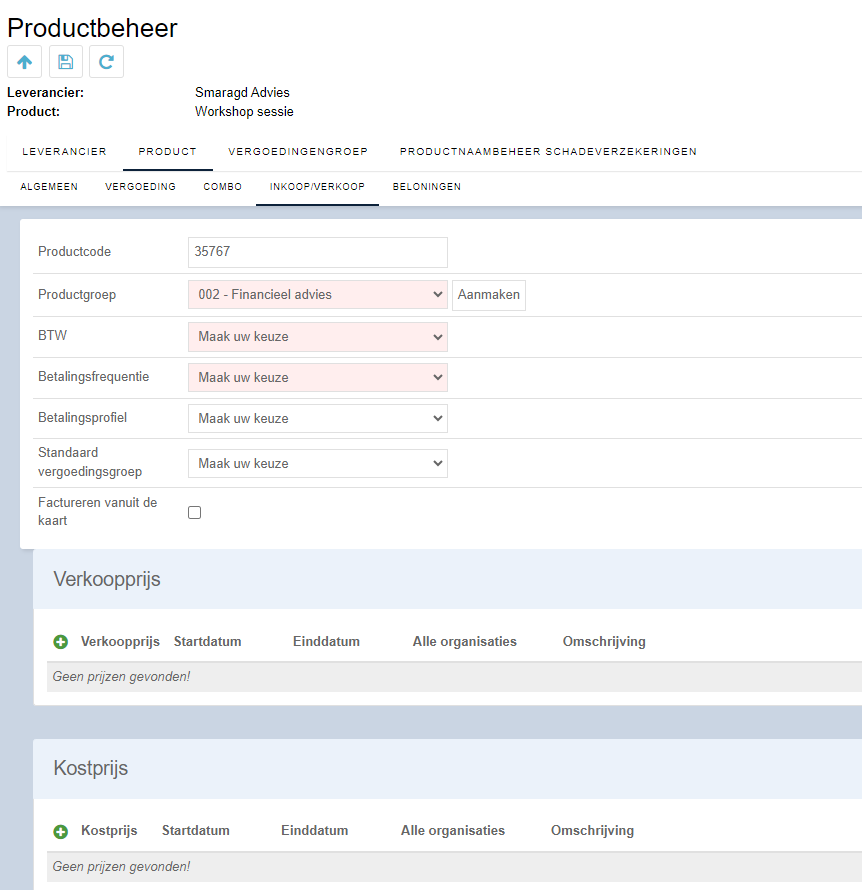Open the BTW dropdown
This screenshot has width=862, height=890.
318,337
